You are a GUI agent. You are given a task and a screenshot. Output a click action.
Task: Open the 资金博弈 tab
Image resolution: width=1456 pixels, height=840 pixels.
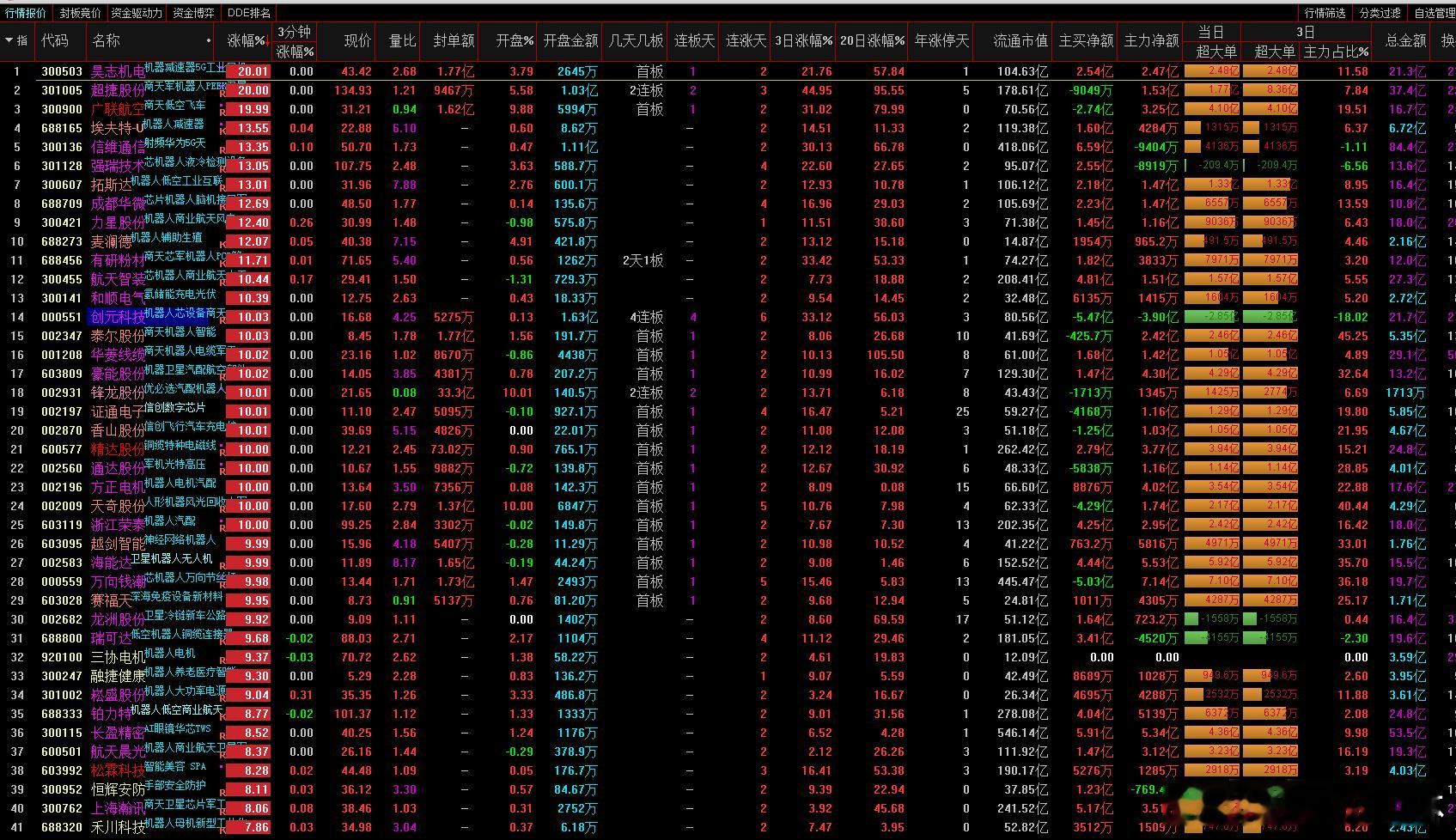pos(193,13)
